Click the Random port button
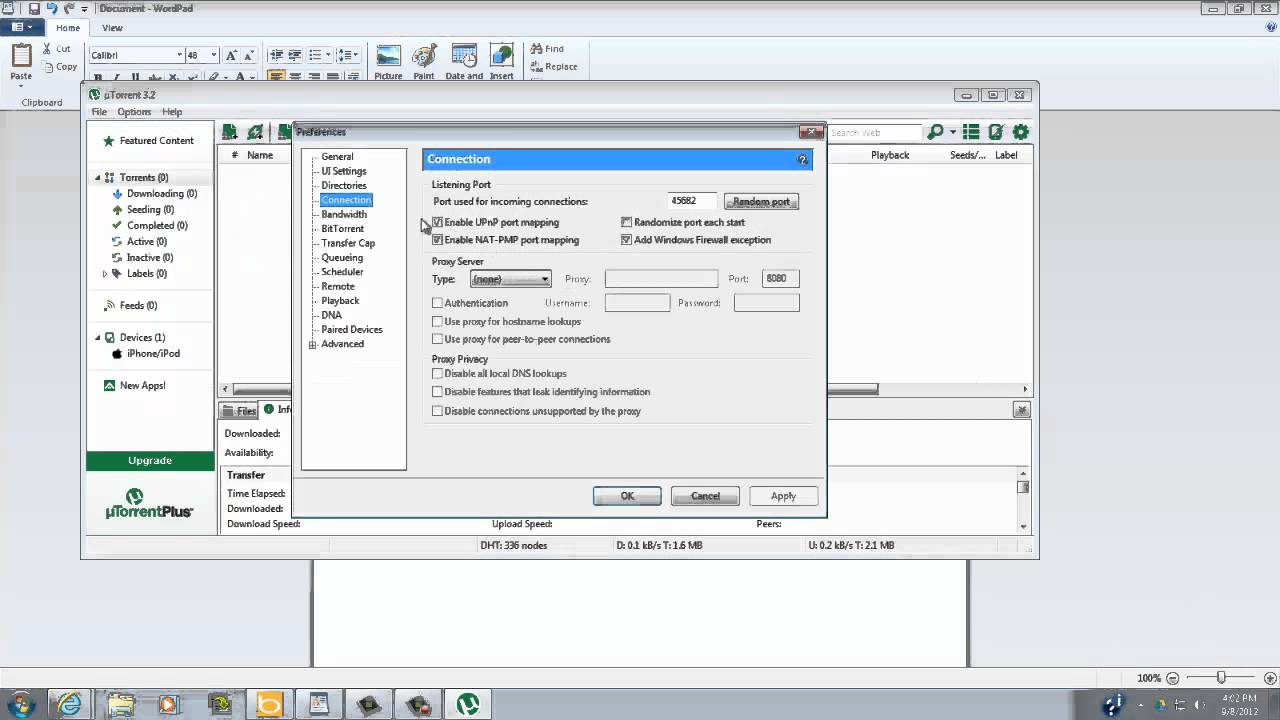Screen dimensions: 1280x720 [x=761, y=202]
